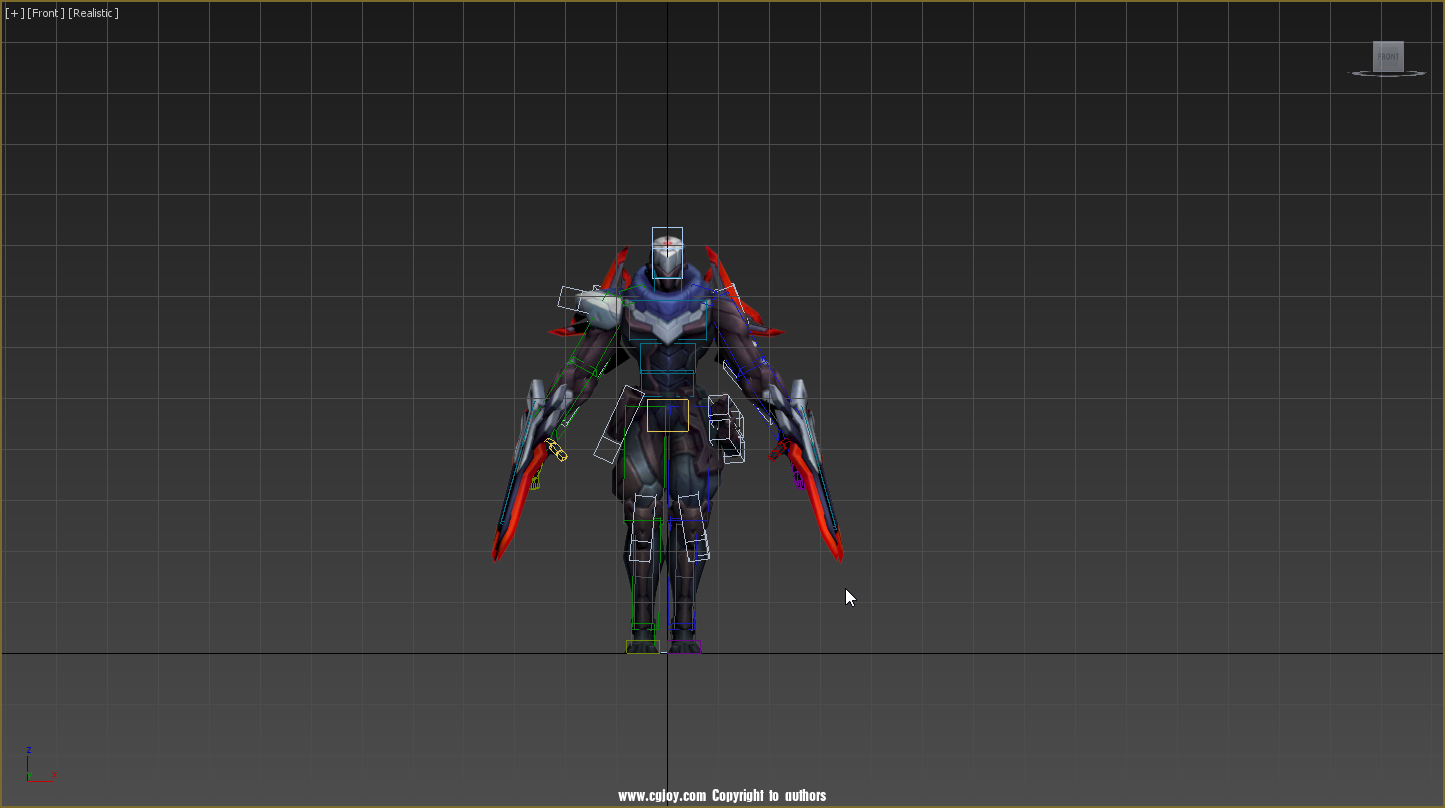Select the head bone box on the rig
The height and width of the screenshot is (808, 1445).
pos(666,253)
